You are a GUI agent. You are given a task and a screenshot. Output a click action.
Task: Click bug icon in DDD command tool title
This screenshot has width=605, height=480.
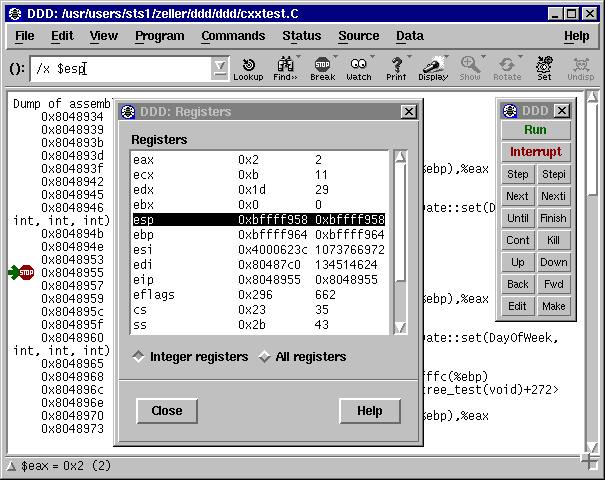[x=510, y=111]
